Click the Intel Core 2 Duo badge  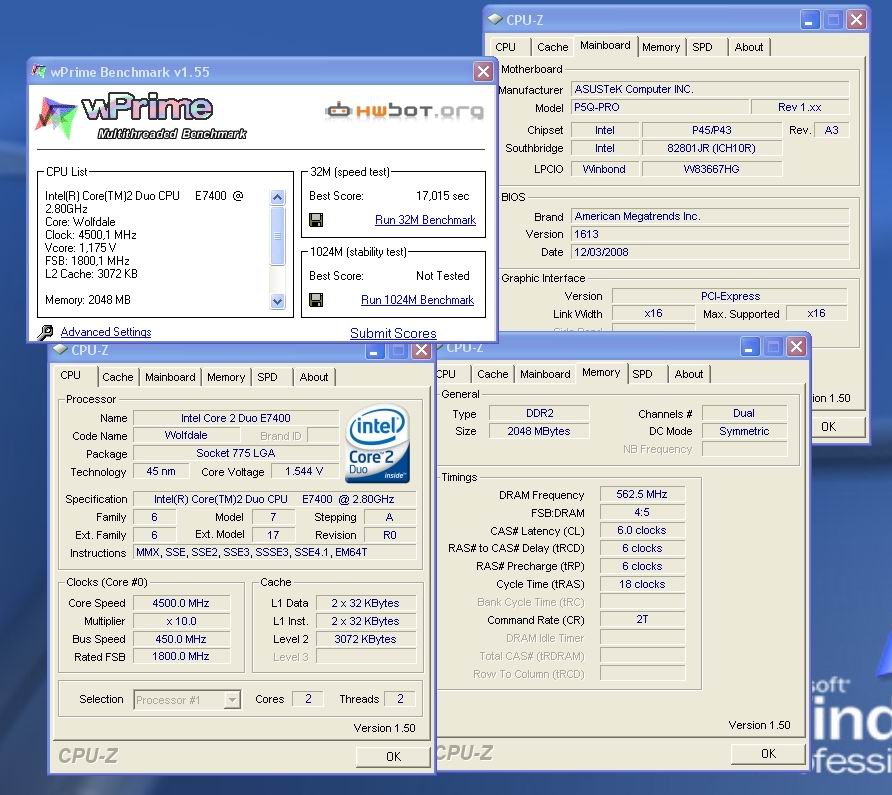(377, 444)
